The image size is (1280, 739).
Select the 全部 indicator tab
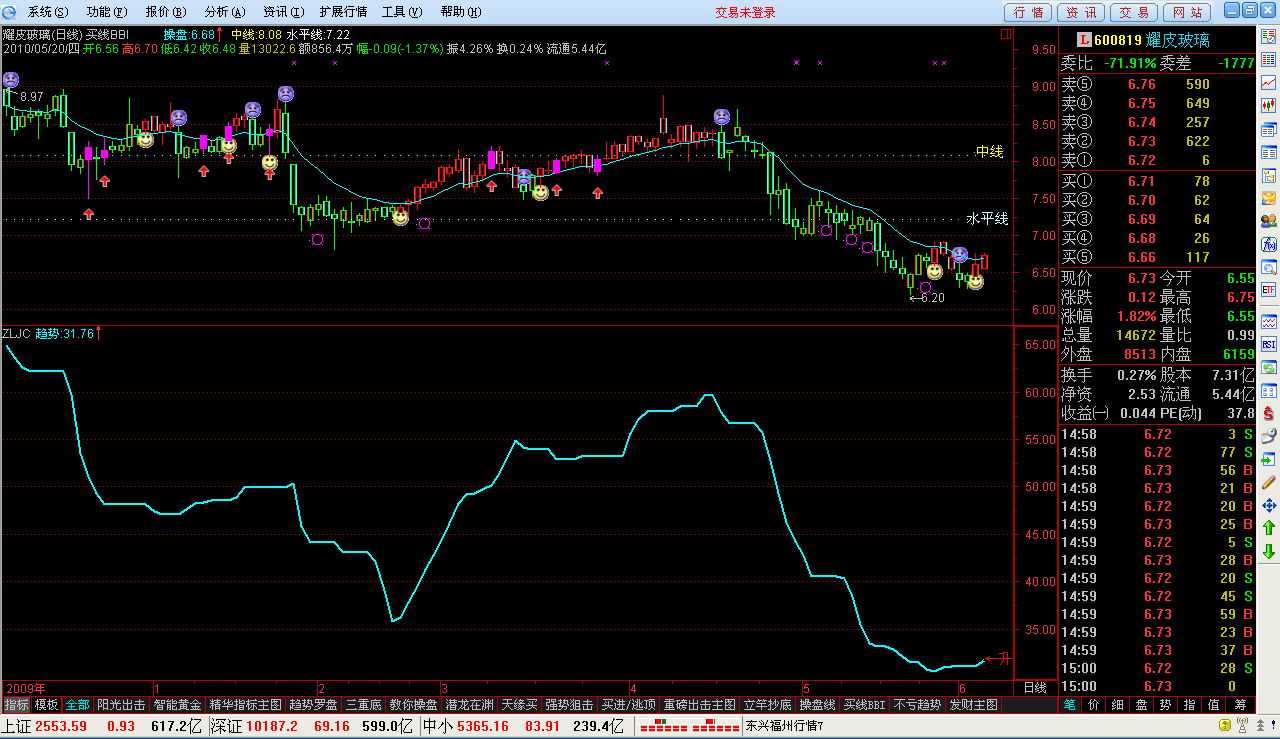tap(78, 705)
